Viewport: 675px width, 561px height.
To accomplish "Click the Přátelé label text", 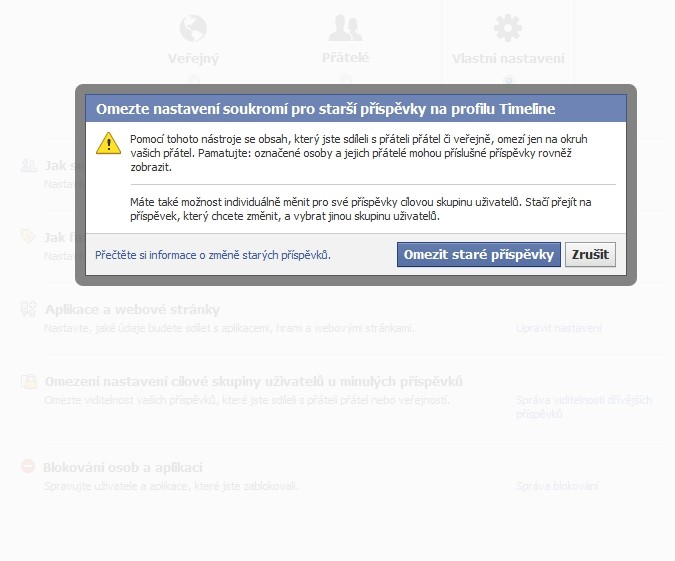I will [345, 58].
